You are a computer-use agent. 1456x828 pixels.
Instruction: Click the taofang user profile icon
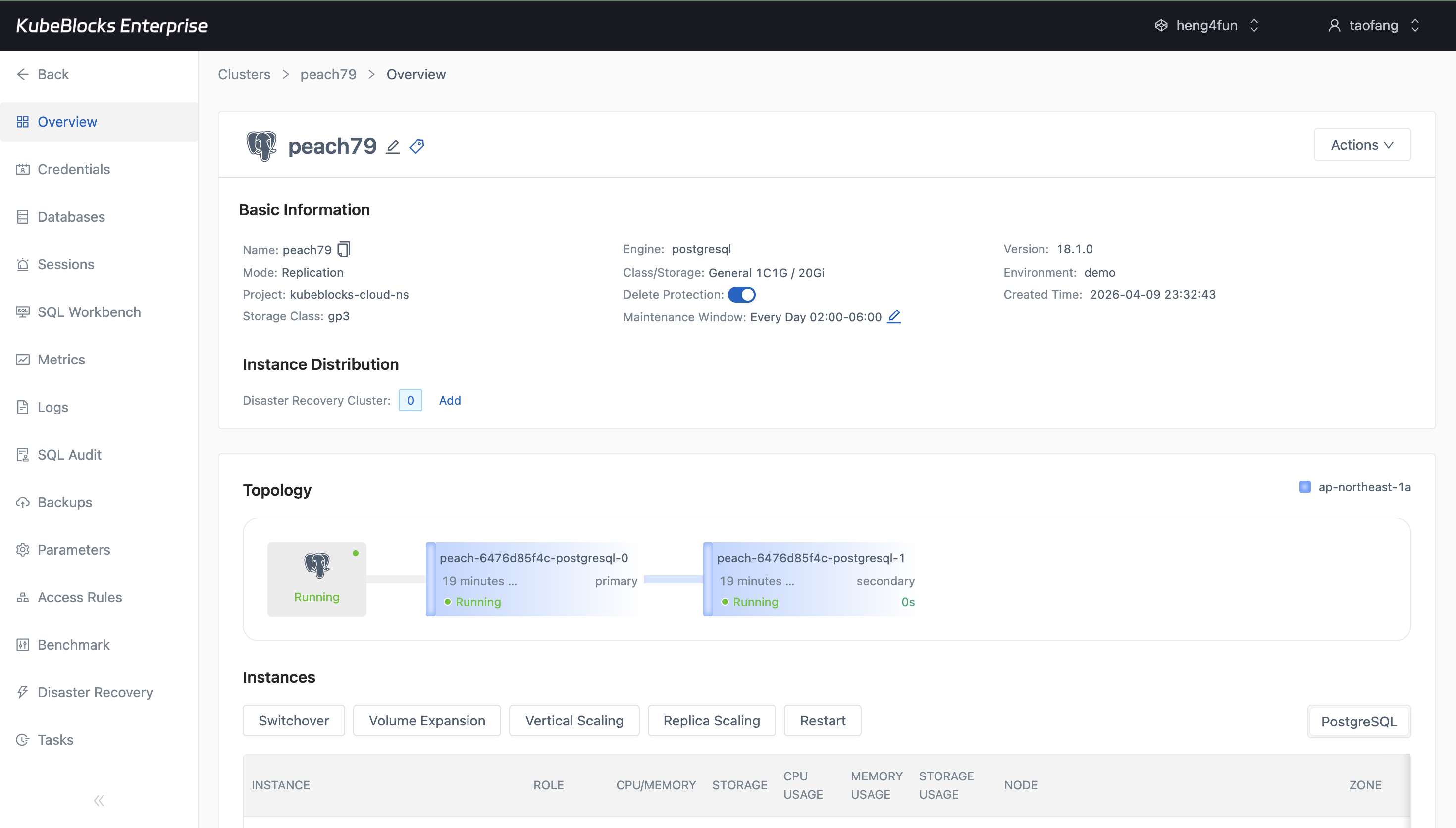1335,25
